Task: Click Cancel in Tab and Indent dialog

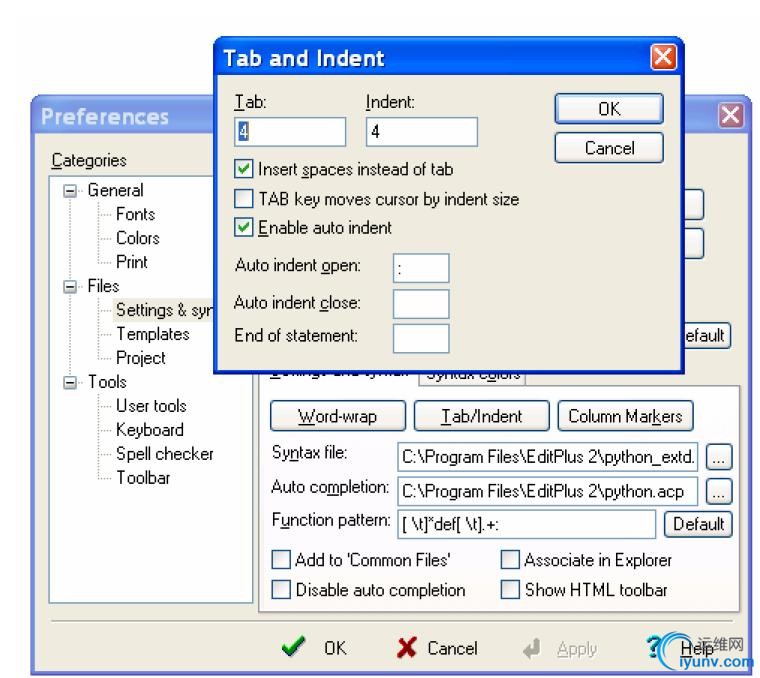Action: [x=609, y=148]
